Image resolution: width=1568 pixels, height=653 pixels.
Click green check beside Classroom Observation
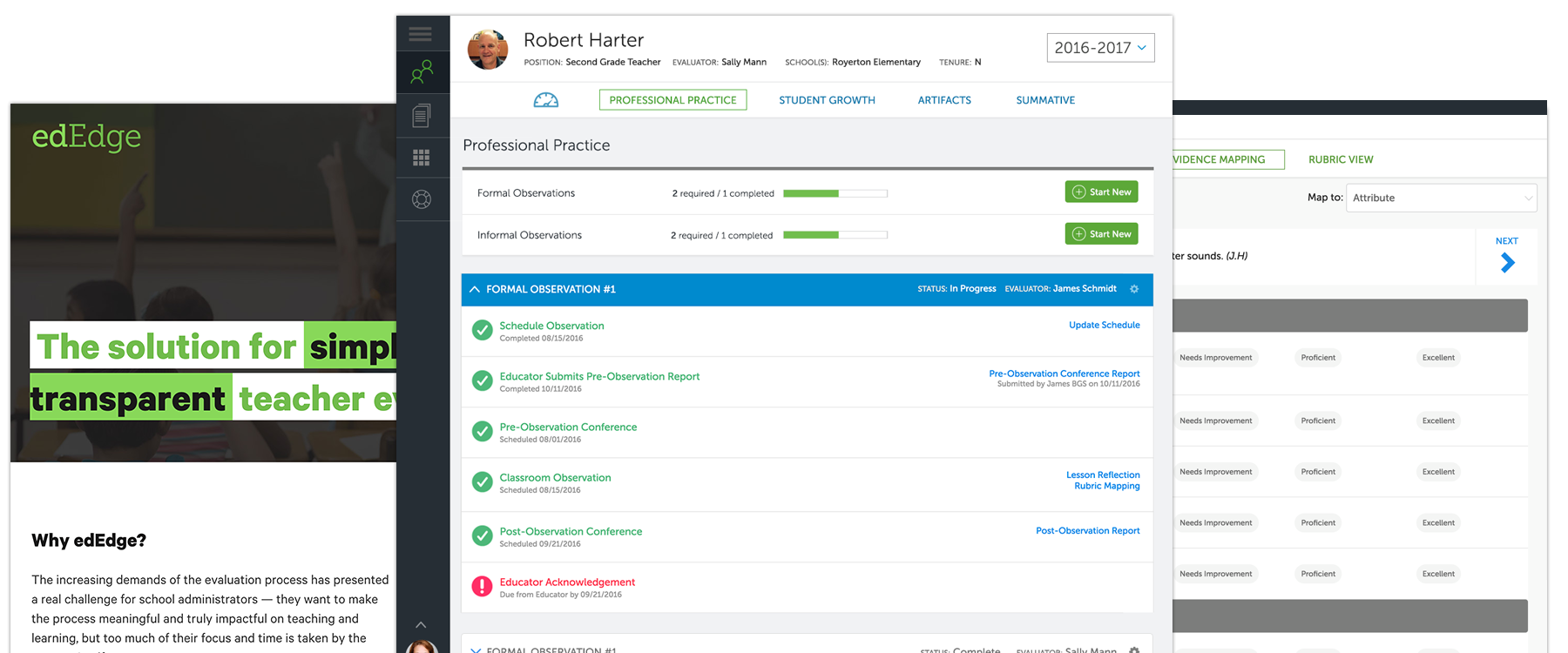point(482,481)
